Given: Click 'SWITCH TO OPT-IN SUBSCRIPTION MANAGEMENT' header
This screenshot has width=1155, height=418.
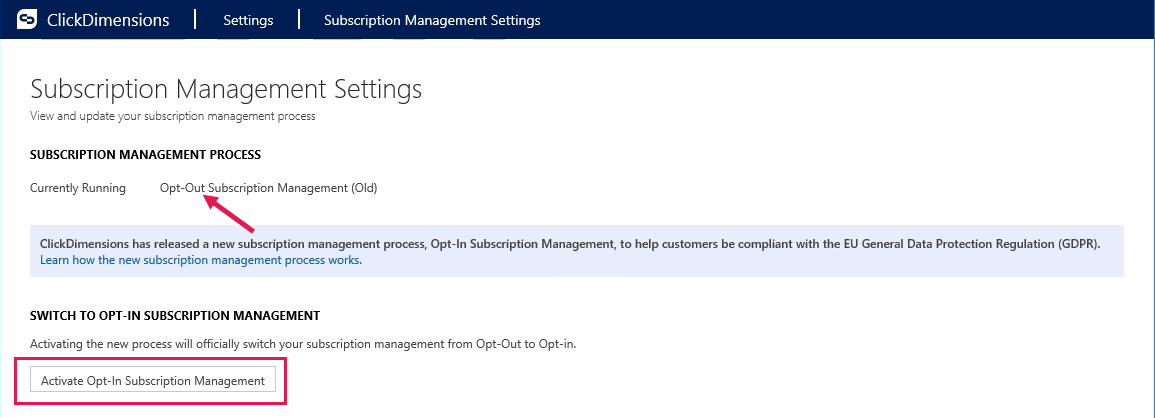Looking at the screenshot, I should click(x=175, y=316).
